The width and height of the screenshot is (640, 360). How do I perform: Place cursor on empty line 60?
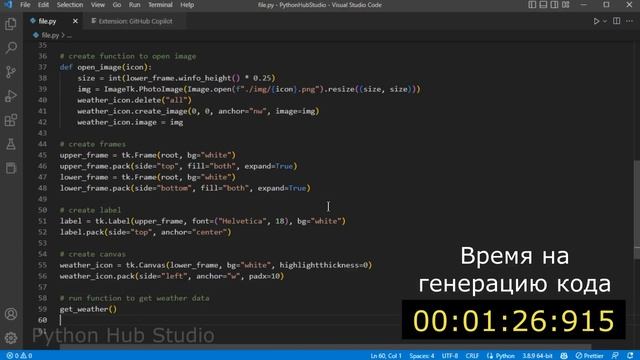point(327,320)
